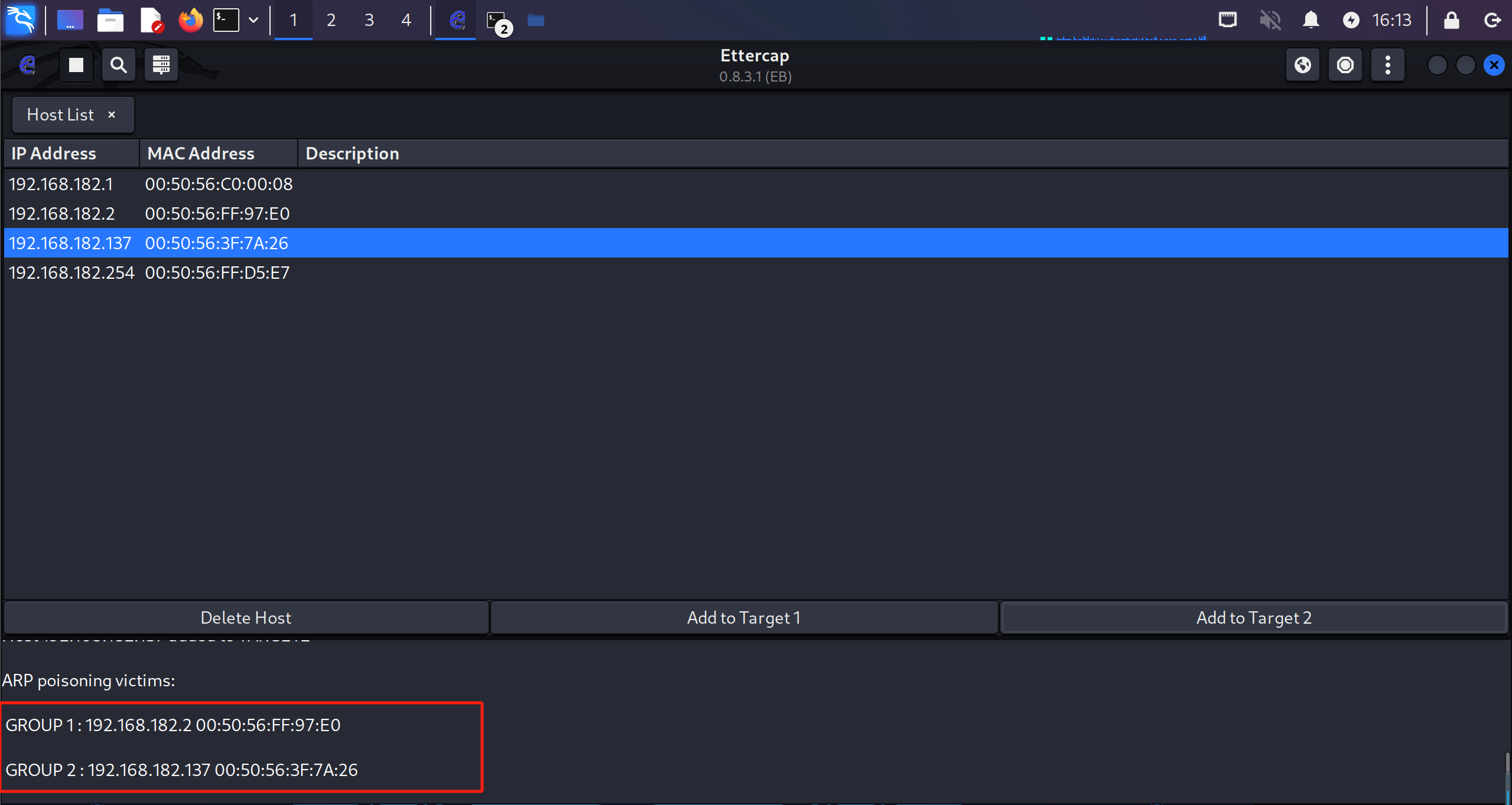Click the stop MITM circle icon
The height and width of the screenshot is (805, 1512).
tap(1345, 65)
